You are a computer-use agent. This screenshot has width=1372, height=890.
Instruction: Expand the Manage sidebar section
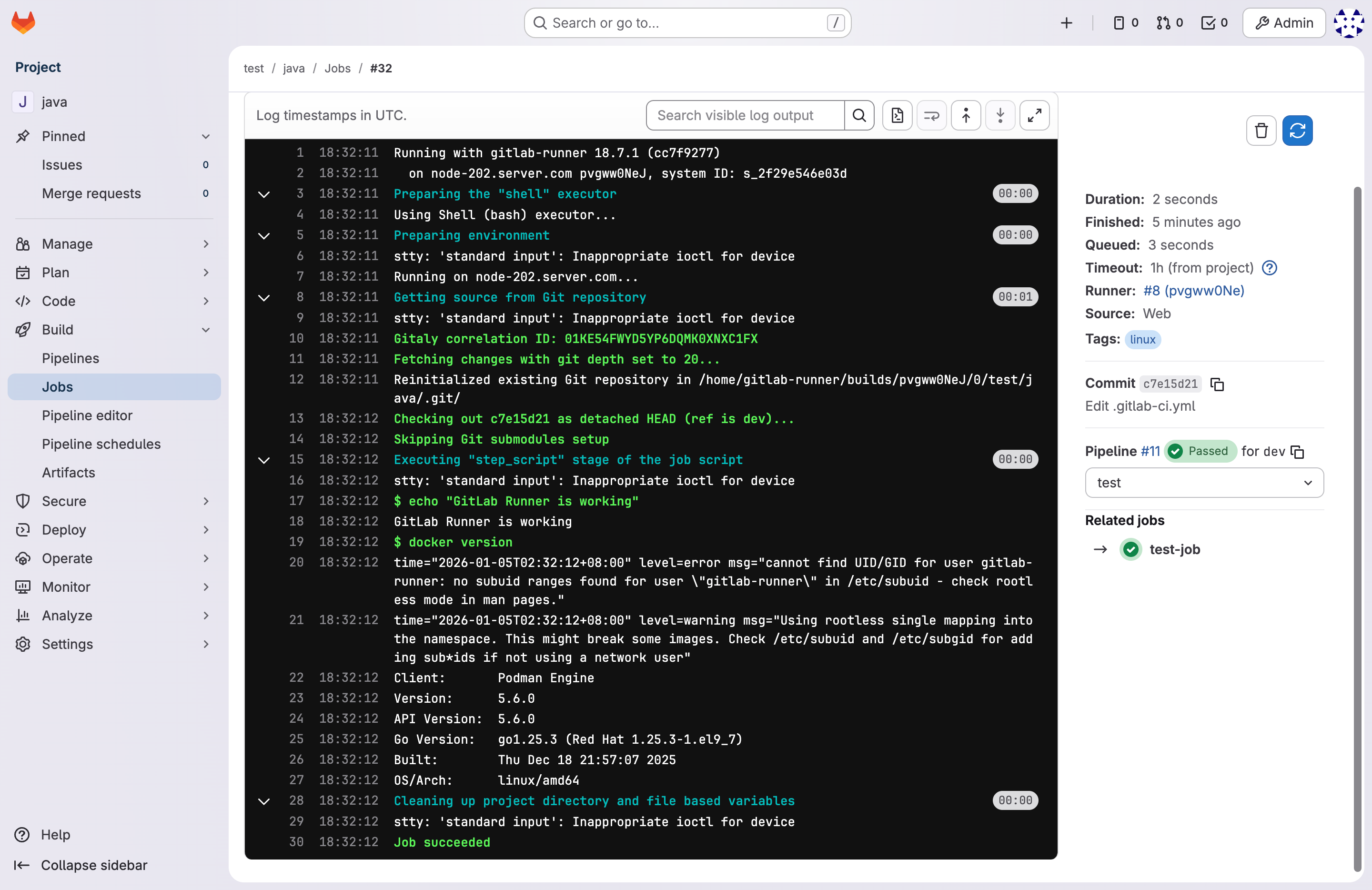(113, 244)
